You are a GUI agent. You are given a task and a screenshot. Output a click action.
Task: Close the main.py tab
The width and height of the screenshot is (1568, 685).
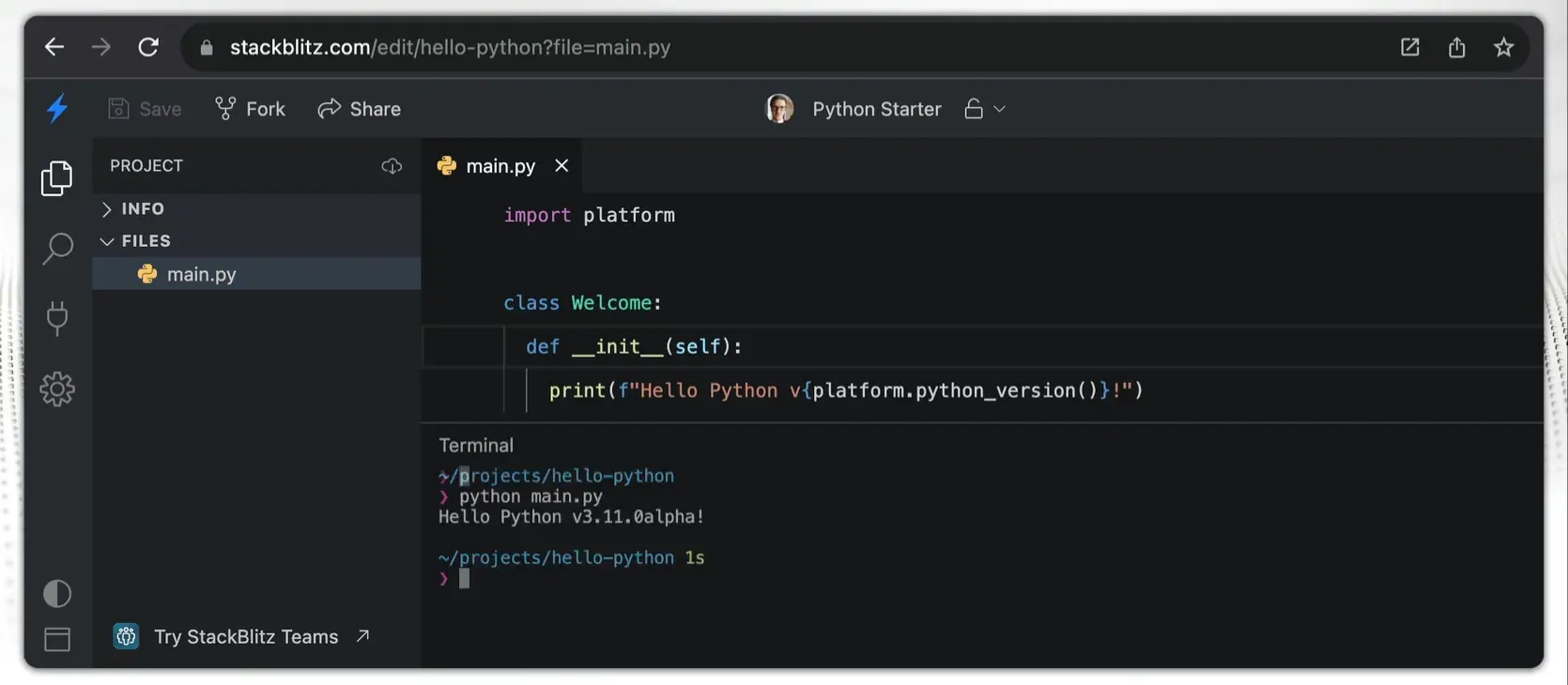pos(561,166)
